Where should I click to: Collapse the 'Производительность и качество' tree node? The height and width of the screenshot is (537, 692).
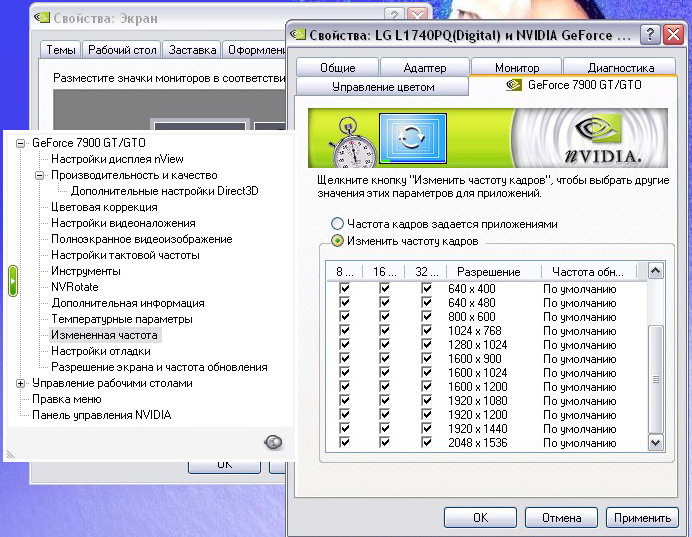tap(41, 175)
